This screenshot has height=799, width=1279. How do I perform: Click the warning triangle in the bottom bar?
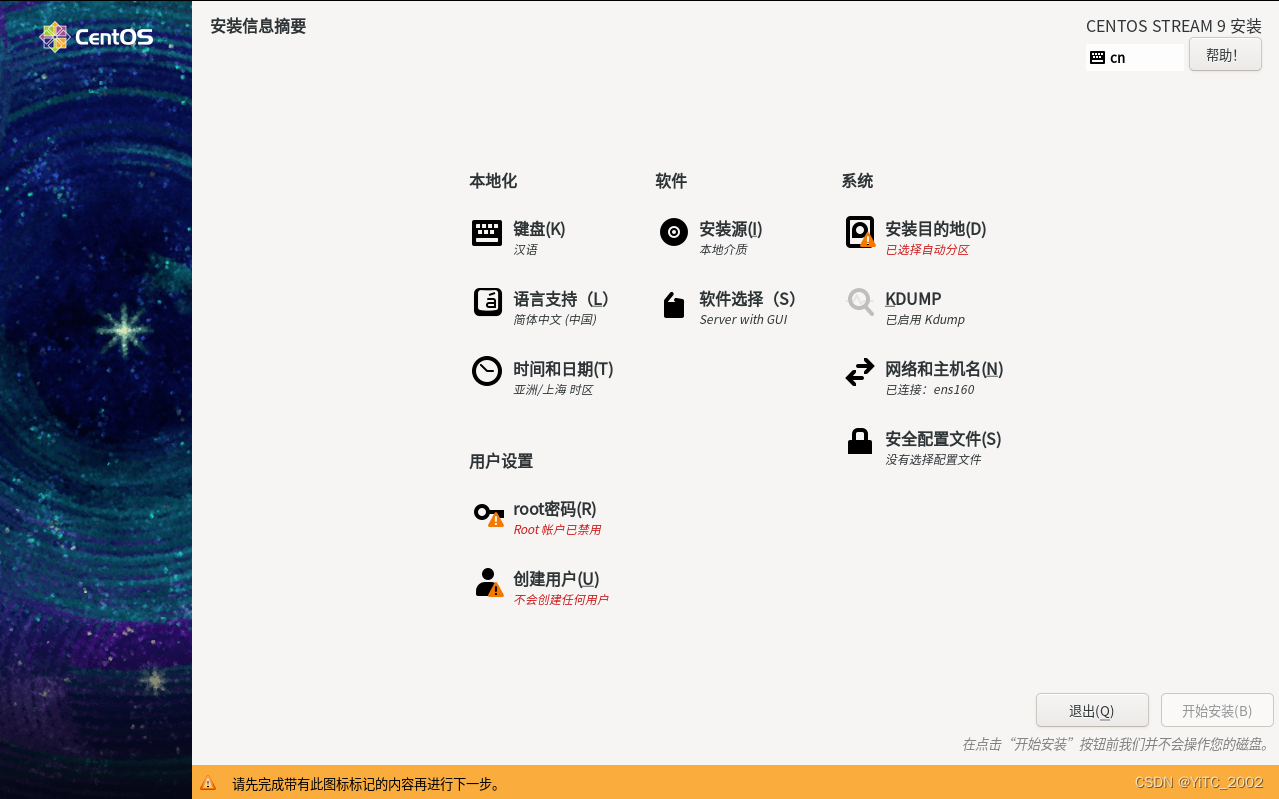pos(208,783)
